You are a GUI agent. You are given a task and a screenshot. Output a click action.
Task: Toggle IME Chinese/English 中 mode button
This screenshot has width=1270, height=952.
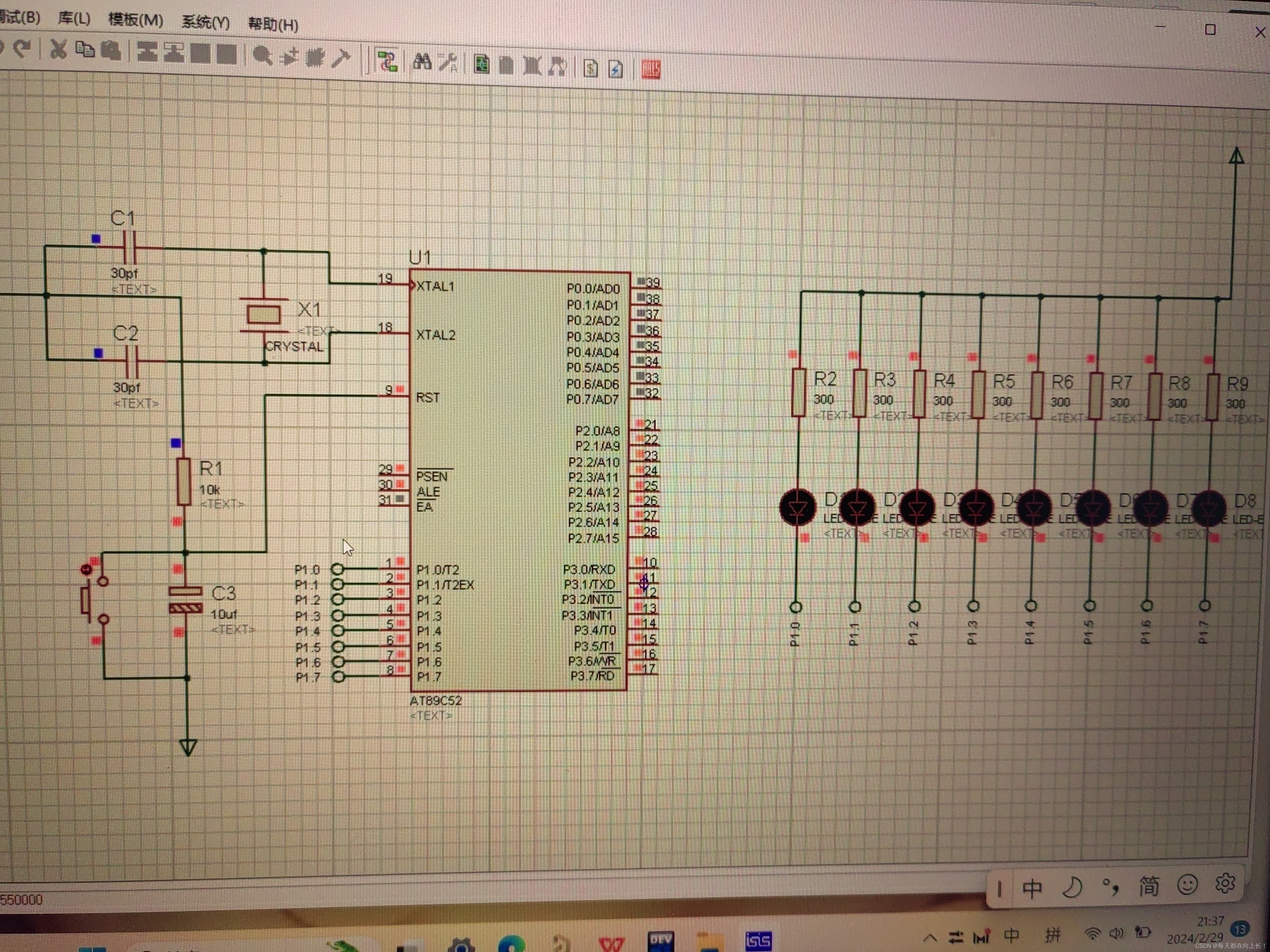(1032, 888)
